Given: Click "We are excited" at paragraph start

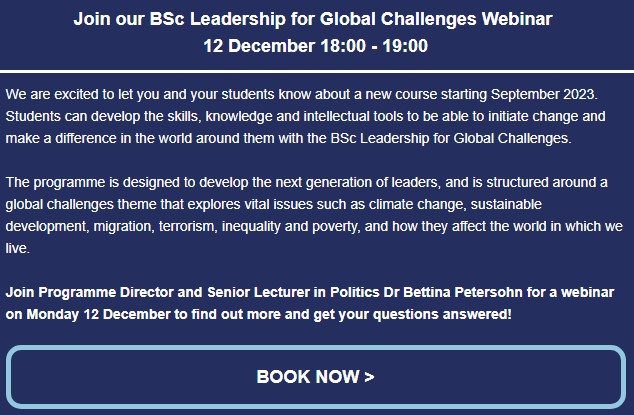Looking at the screenshot, I should 52,94.
